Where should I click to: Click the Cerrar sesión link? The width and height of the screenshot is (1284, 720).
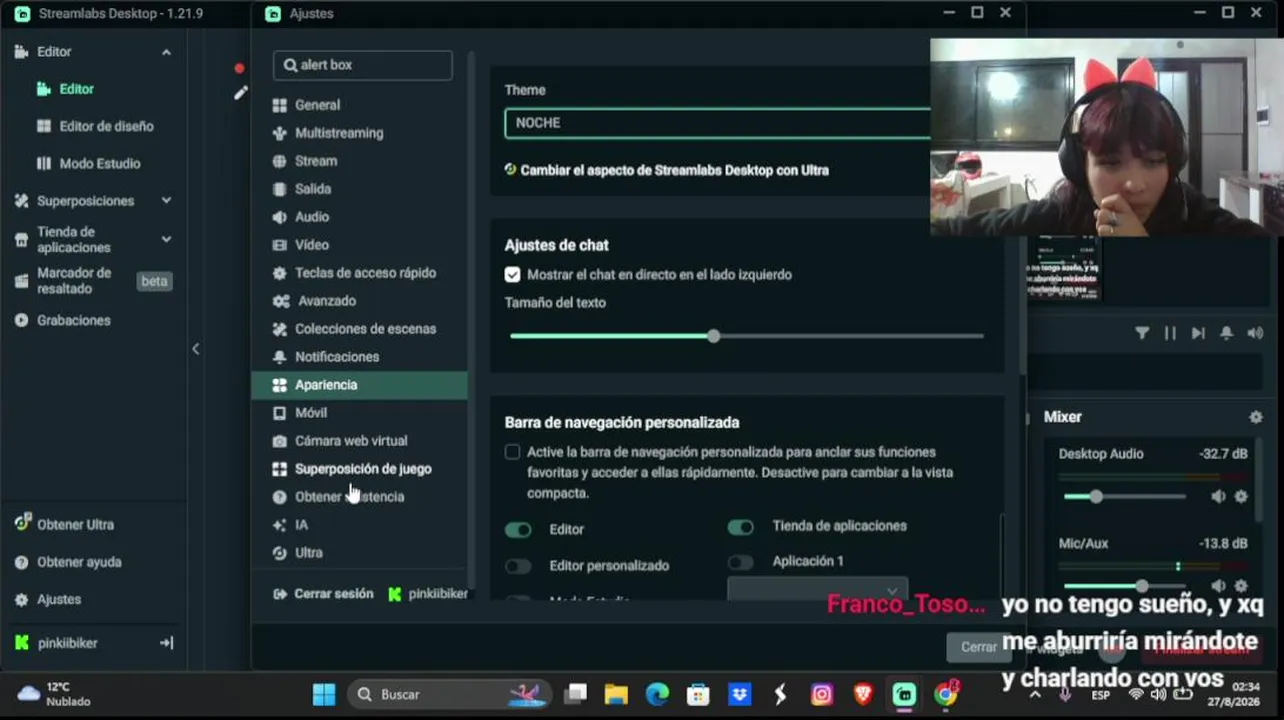tap(323, 594)
